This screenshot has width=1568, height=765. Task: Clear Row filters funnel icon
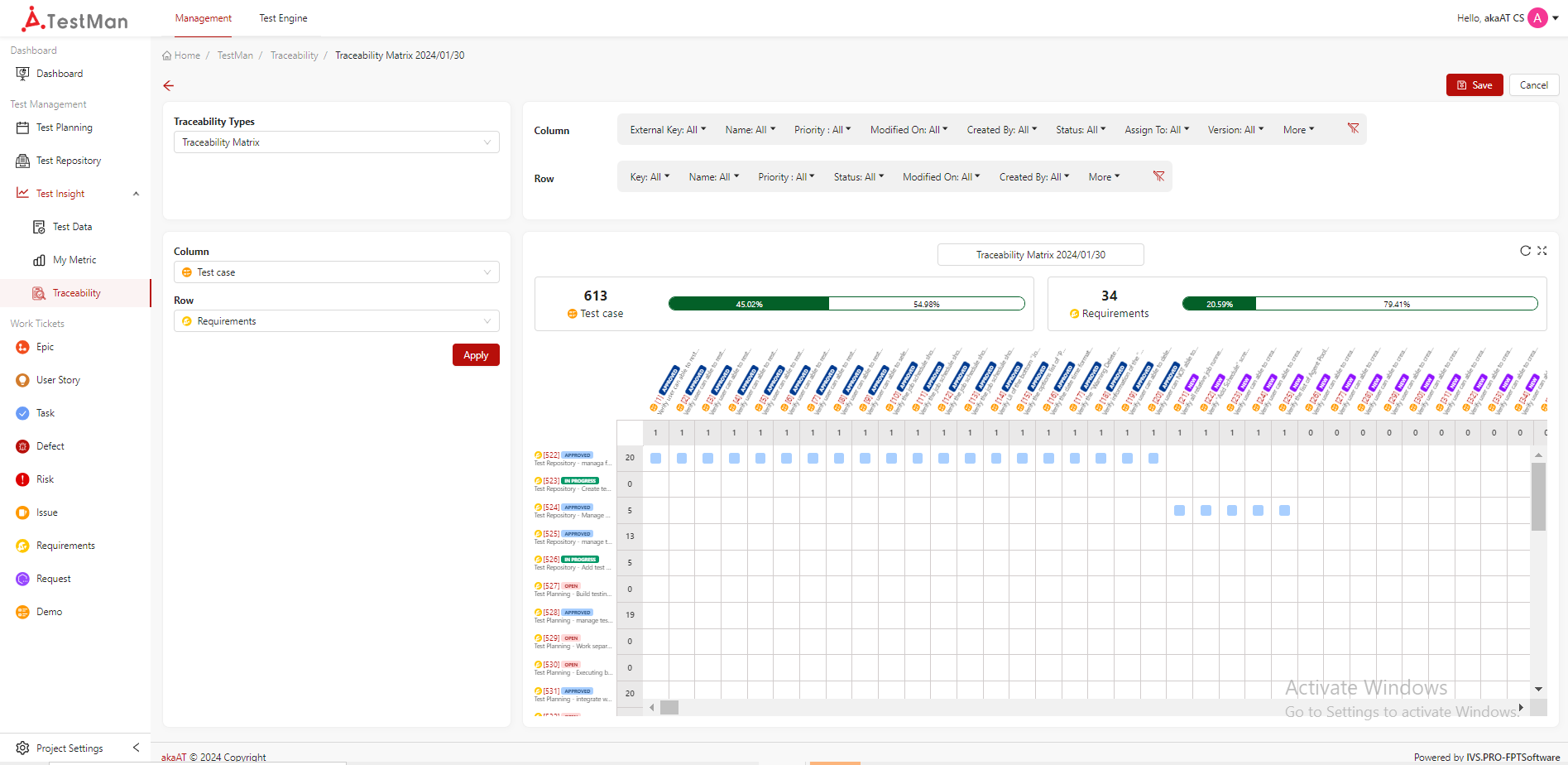pyautogui.click(x=1159, y=176)
